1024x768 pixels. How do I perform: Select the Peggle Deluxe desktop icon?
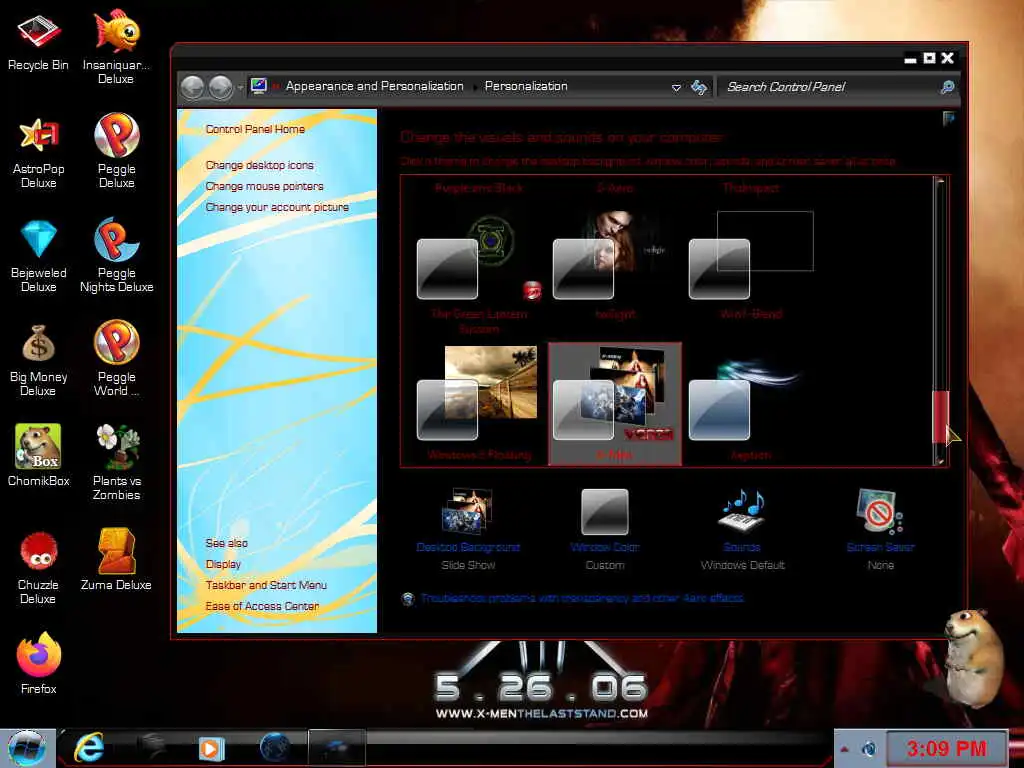116,152
